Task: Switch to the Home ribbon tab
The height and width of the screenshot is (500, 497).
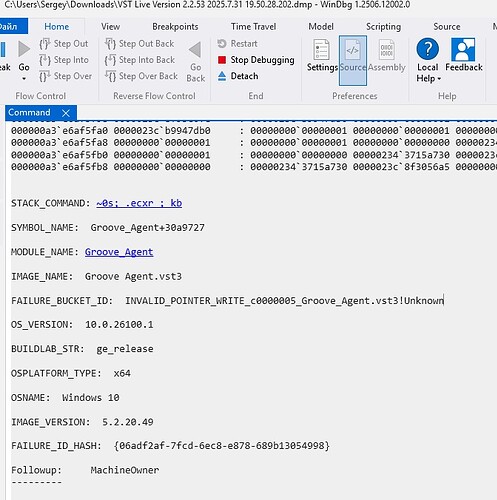Action: [x=57, y=26]
